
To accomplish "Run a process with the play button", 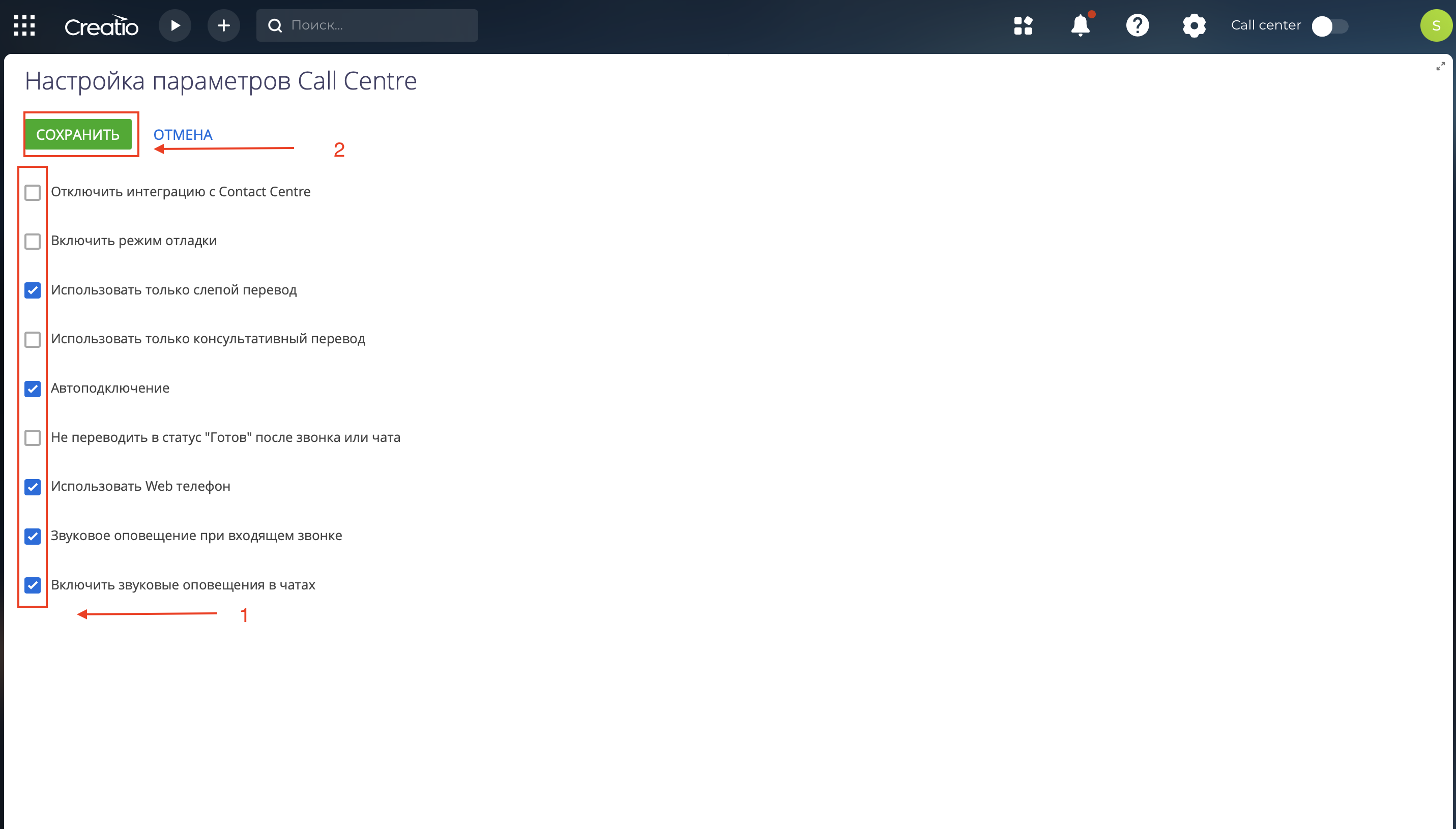I will tap(175, 25).
